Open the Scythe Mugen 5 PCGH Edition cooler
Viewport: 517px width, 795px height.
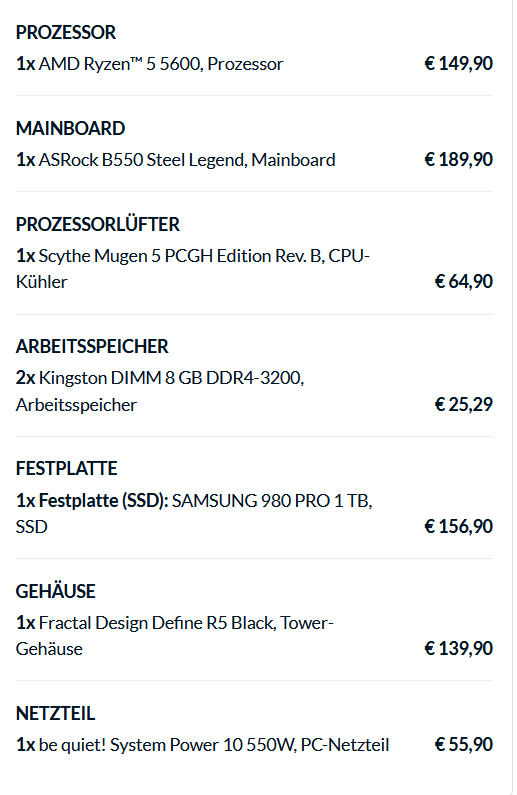click(x=193, y=269)
